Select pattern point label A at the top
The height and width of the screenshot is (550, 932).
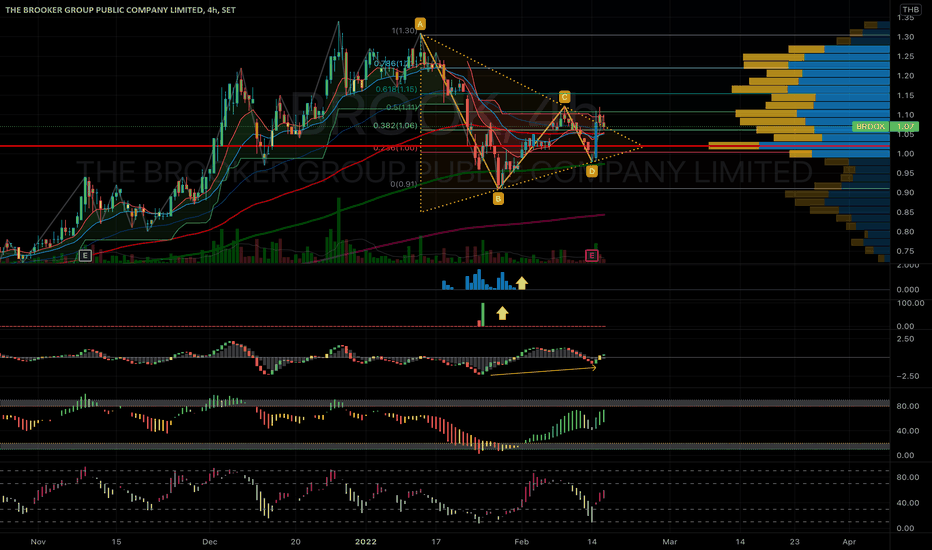tap(420, 24)
